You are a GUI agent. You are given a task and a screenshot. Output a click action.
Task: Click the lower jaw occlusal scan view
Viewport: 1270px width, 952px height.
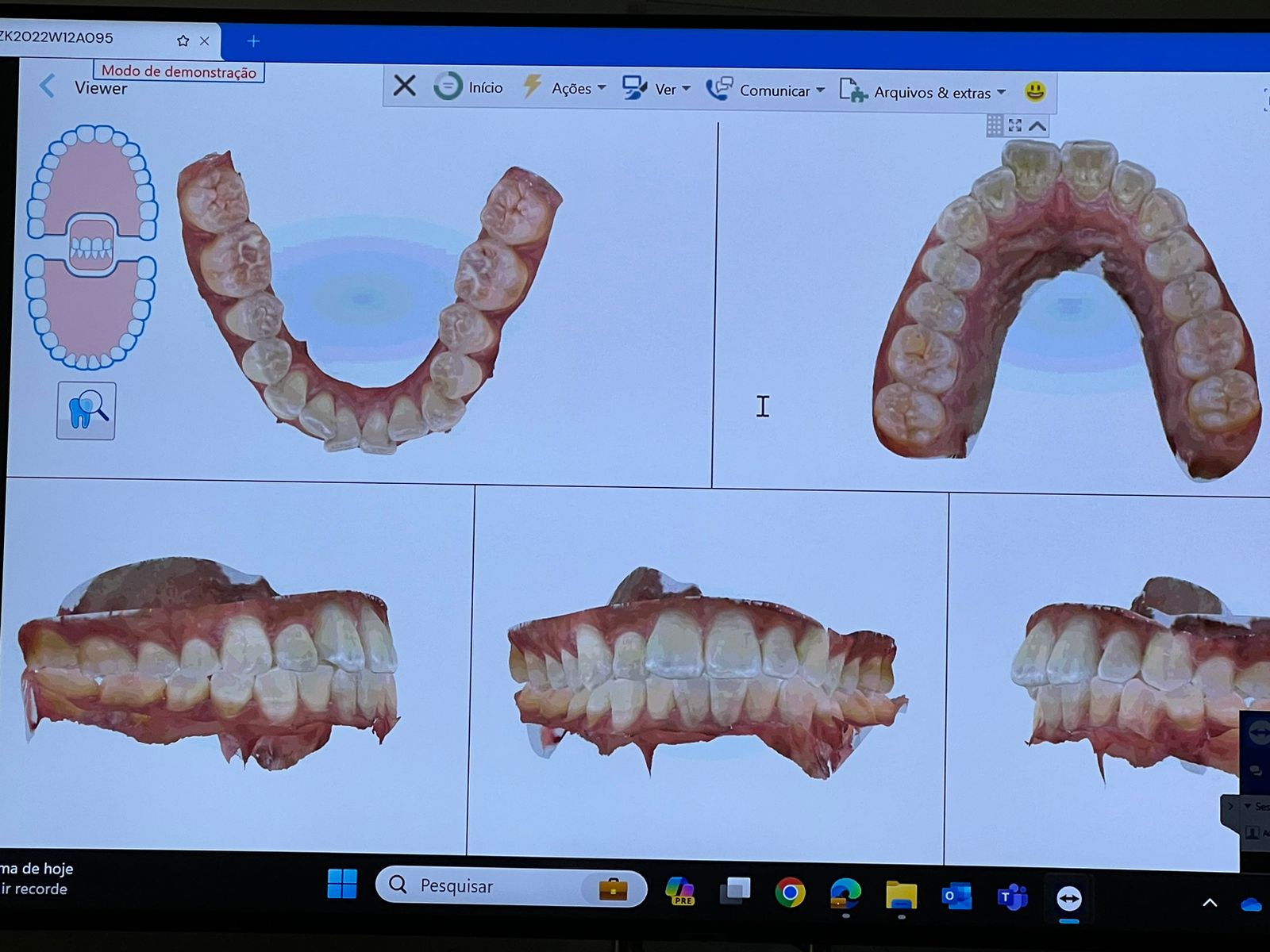coord(369,301)
